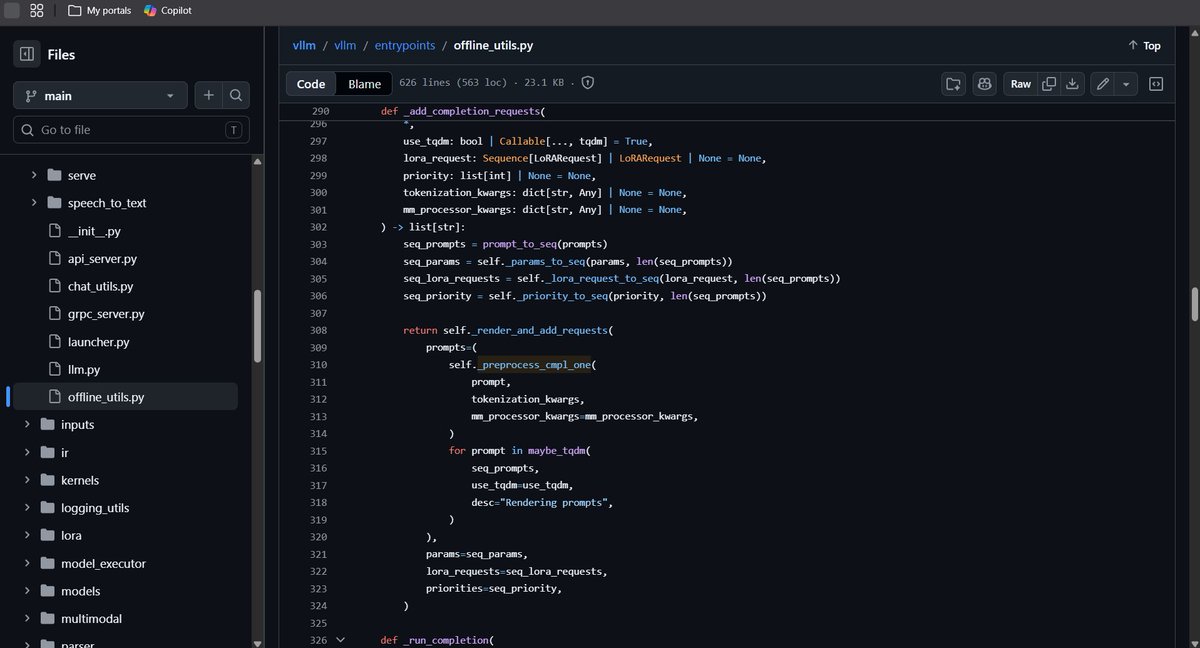Expand the logging_utils folder
The height and width of the screenshot is (648, 1200).
[27, 508]
